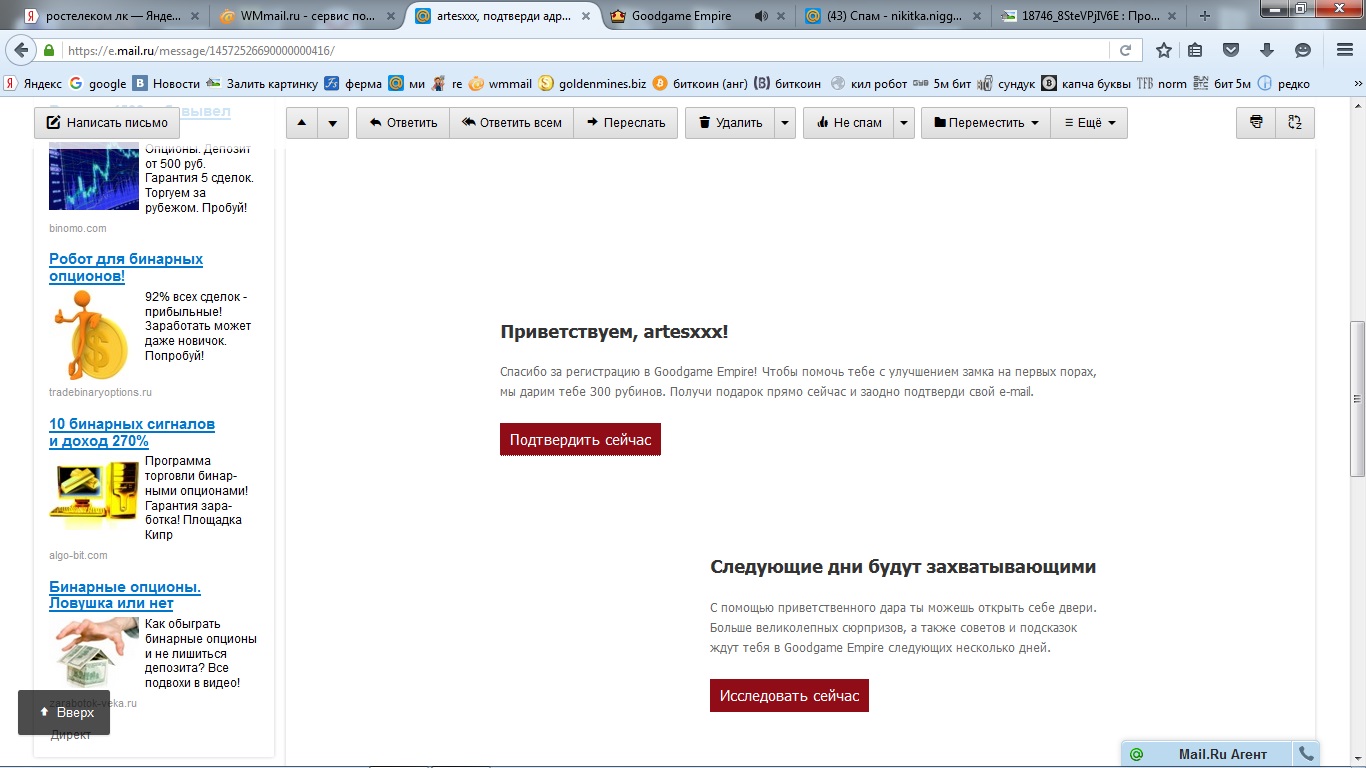Open the Ещё menu dropdown

click(1089, 123)
